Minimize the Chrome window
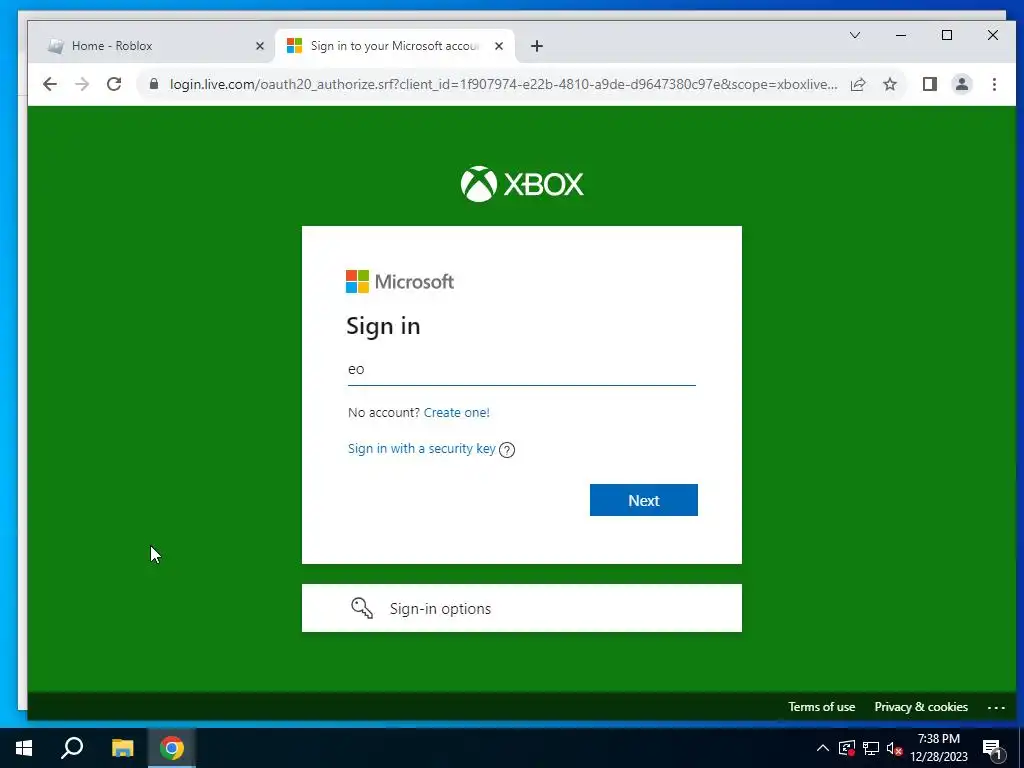1024x768 pixels. 901,35
